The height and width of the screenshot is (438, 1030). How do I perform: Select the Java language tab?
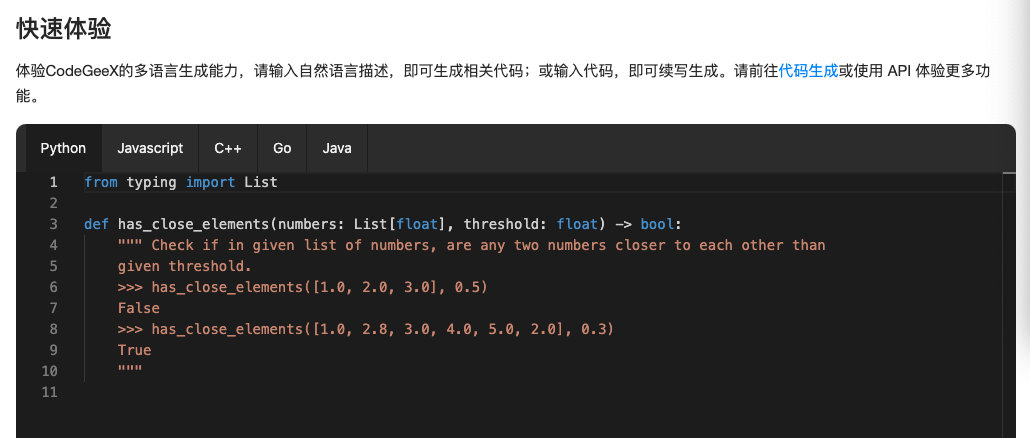tap(336, 148)
